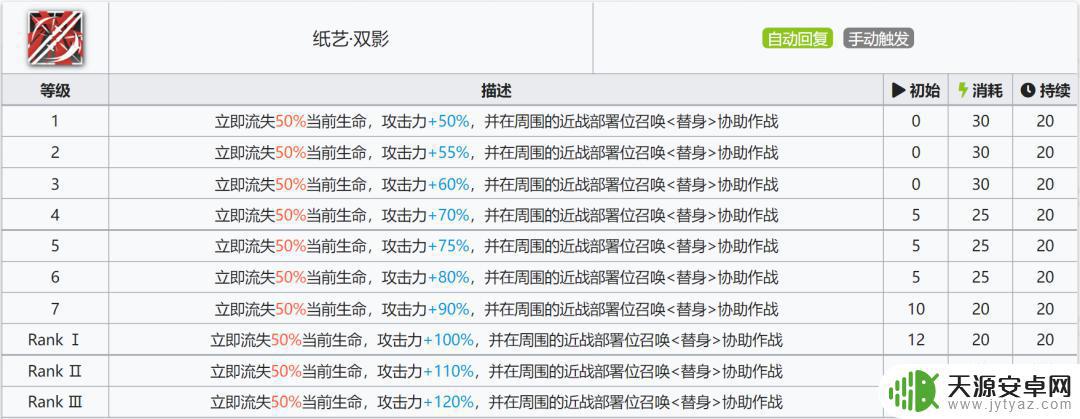Select level 2 cell
1080x419 pixels.
55,152
